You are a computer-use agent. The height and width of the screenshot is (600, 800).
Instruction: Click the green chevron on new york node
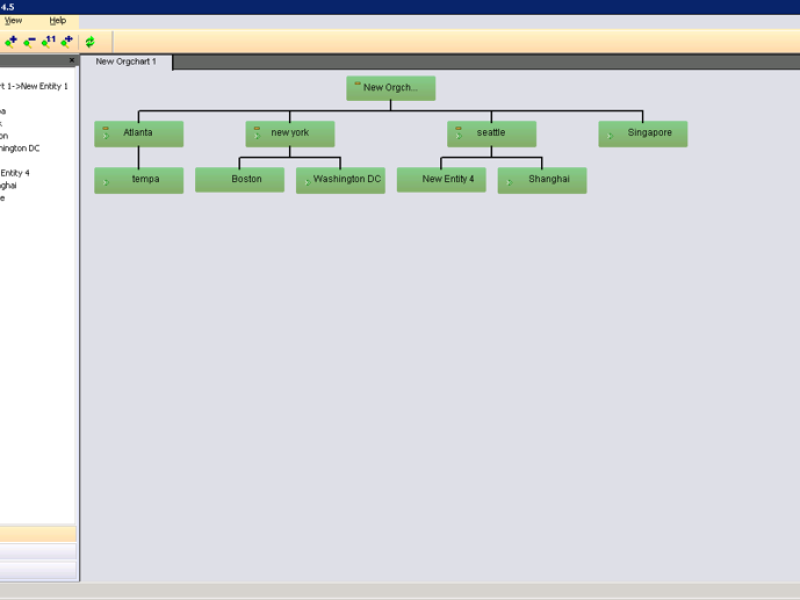(x=257, y=136)
